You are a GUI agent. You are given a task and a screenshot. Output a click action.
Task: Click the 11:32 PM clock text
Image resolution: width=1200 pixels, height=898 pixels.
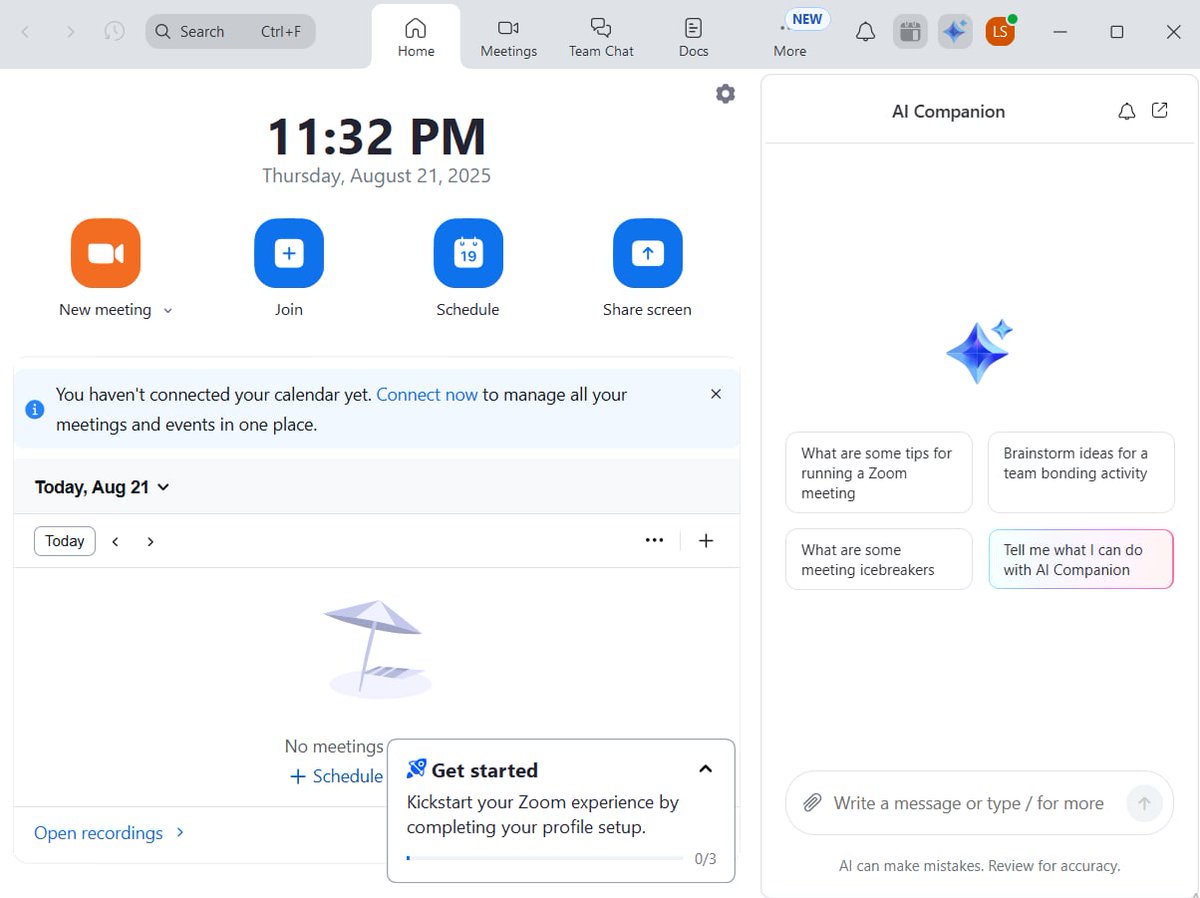377,137
